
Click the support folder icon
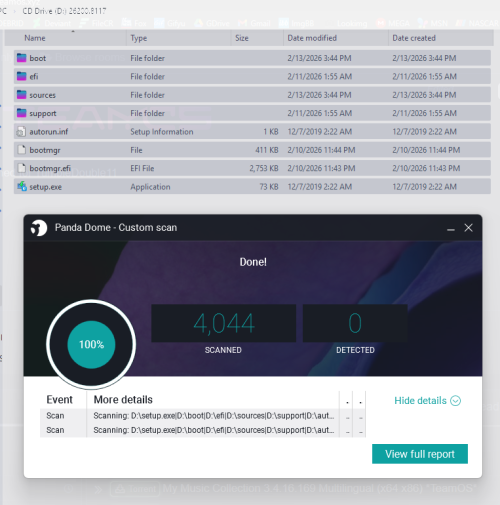pyautogui.click(x=21, y=113)
